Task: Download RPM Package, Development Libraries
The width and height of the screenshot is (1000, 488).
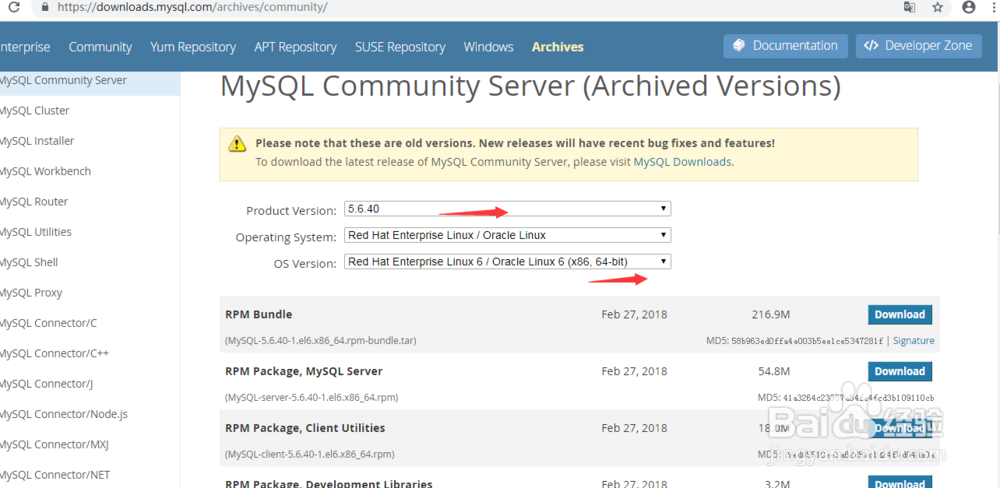Action: point(899,482)
